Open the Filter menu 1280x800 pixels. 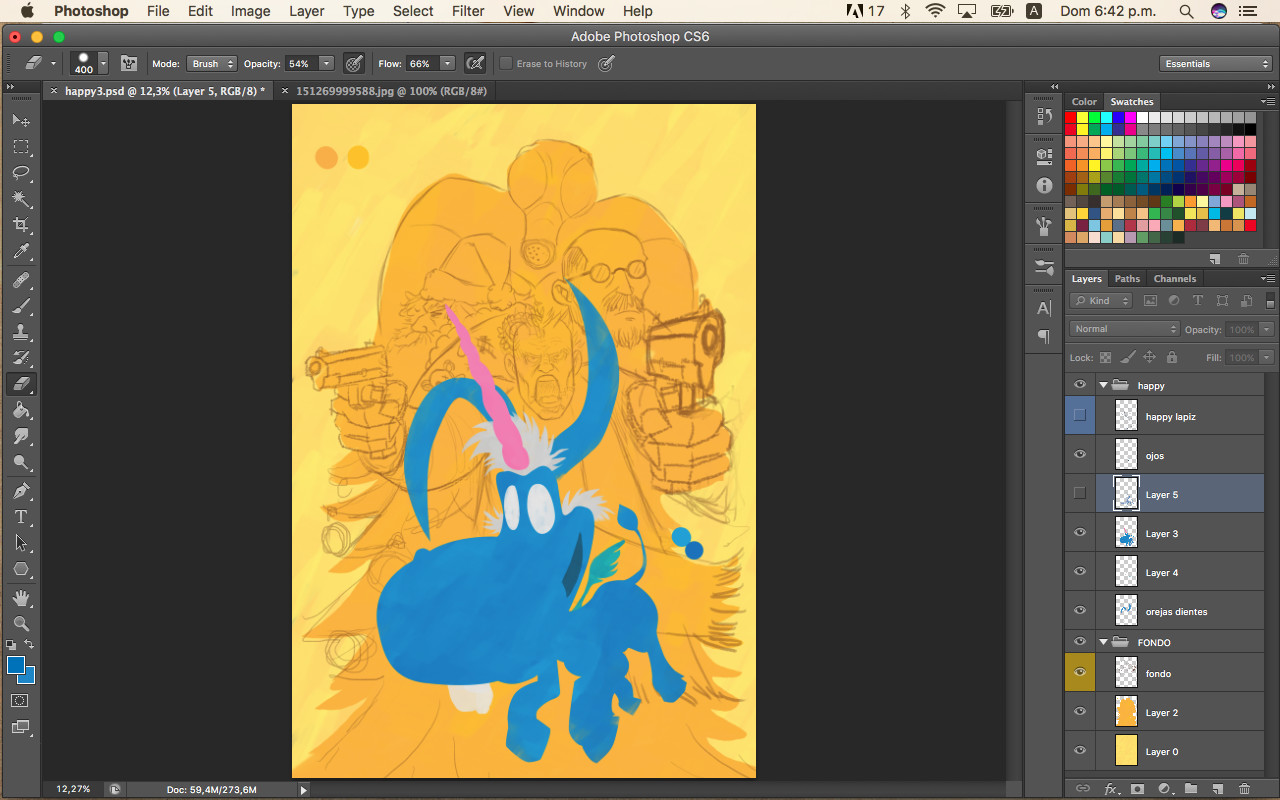468,11
